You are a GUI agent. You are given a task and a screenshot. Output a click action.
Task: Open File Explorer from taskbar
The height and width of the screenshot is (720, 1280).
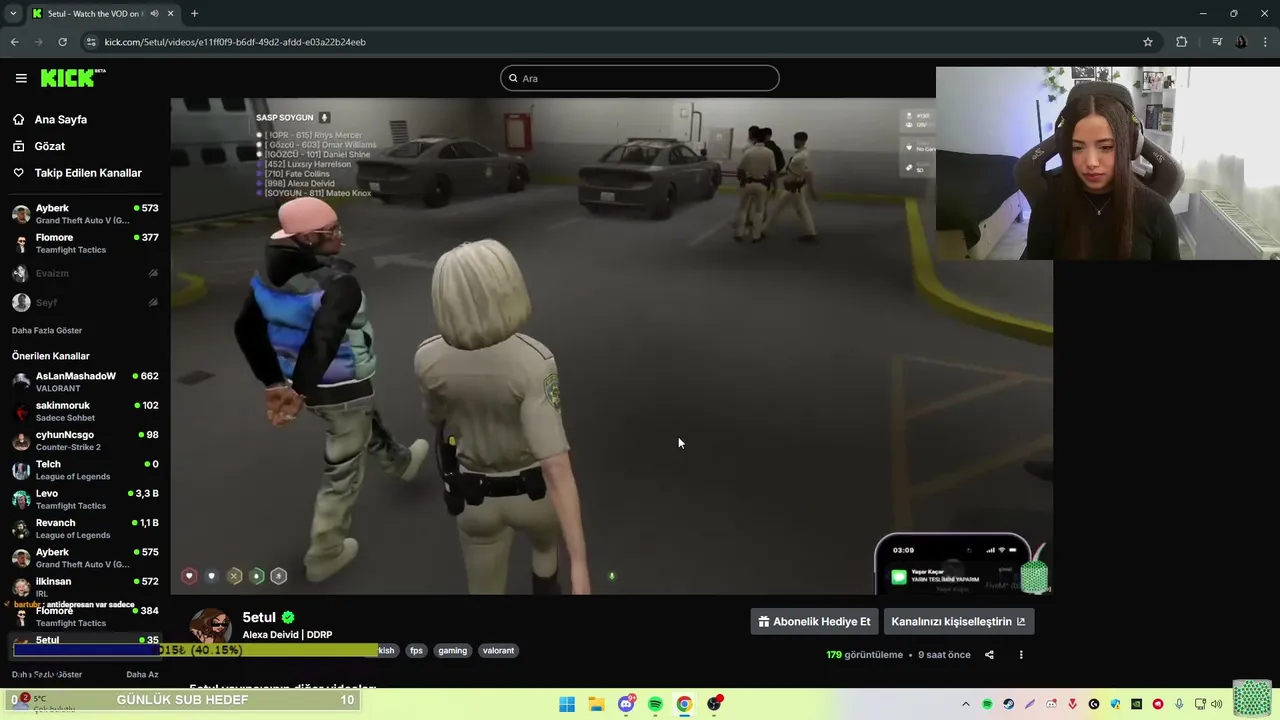[x=596, y=704]
